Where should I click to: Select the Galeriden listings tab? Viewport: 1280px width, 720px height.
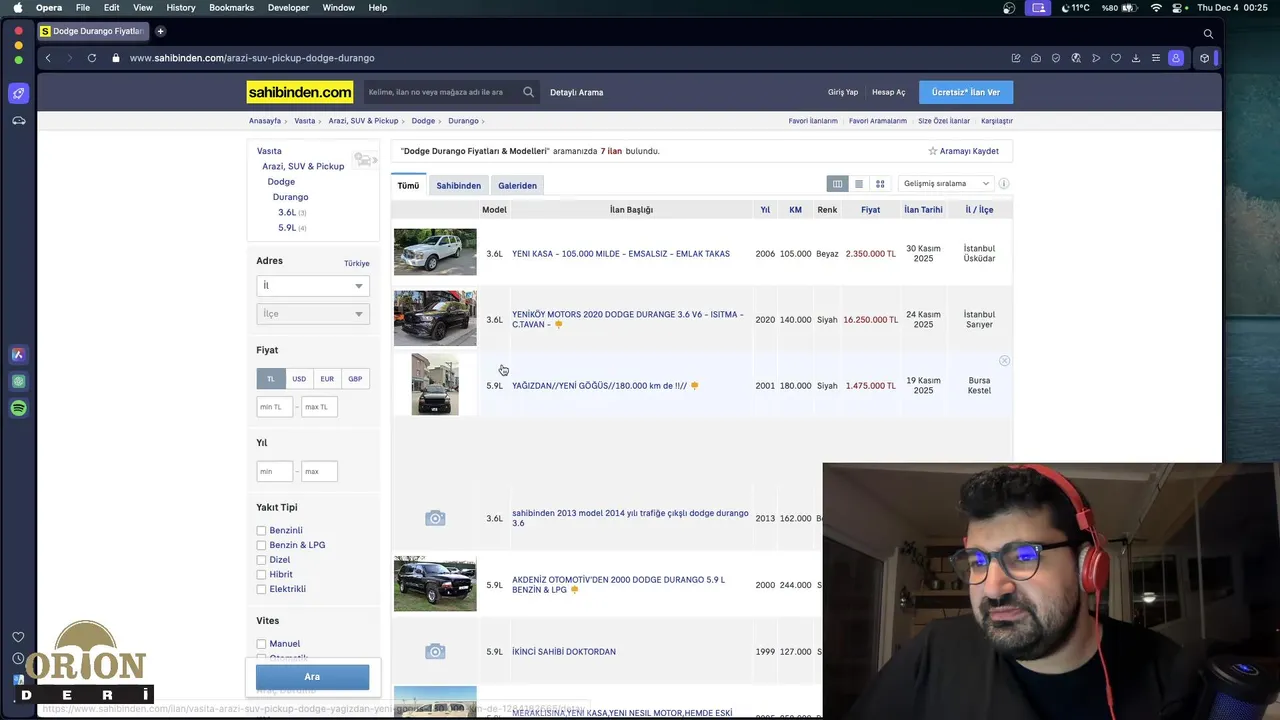(x=517, y=185)
